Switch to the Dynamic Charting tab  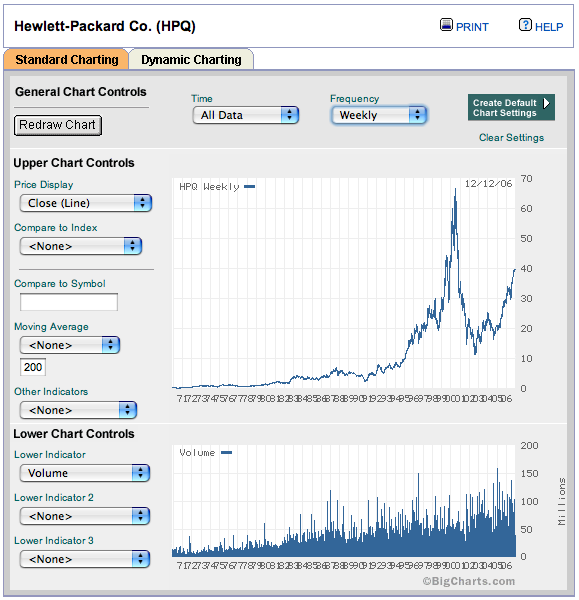(x=191, y=60)
